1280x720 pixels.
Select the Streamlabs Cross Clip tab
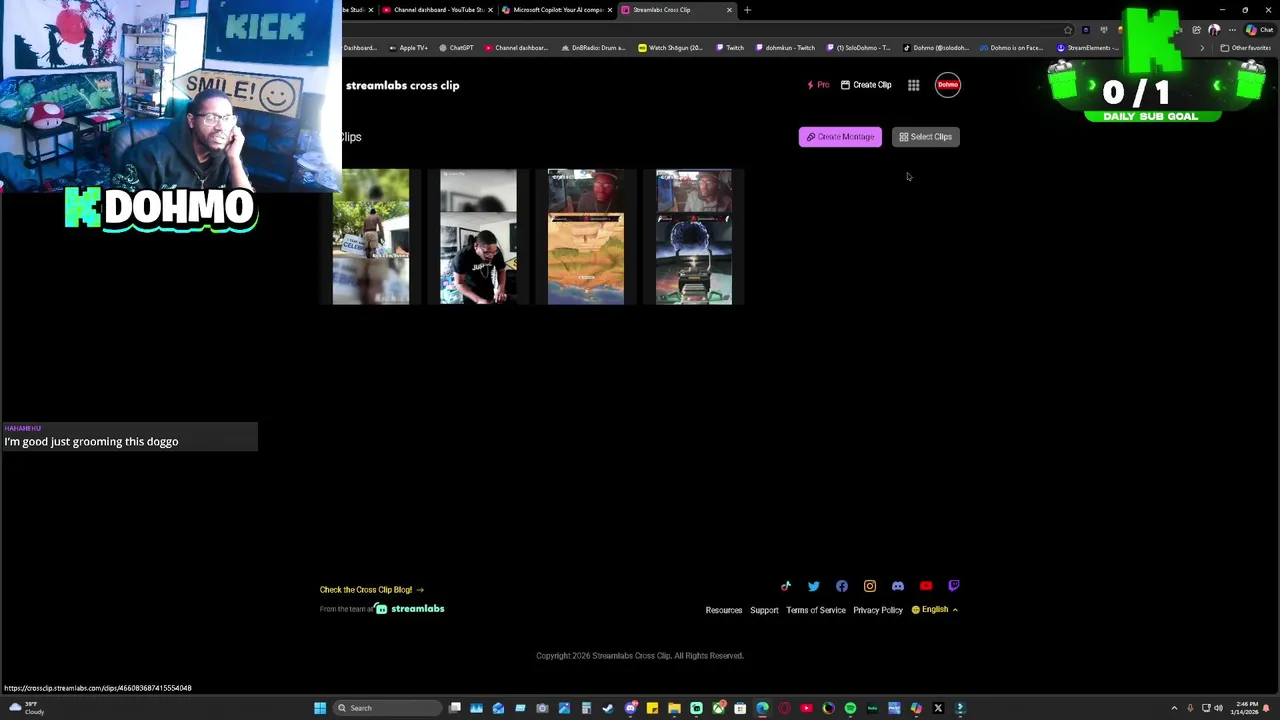(675, 10)
